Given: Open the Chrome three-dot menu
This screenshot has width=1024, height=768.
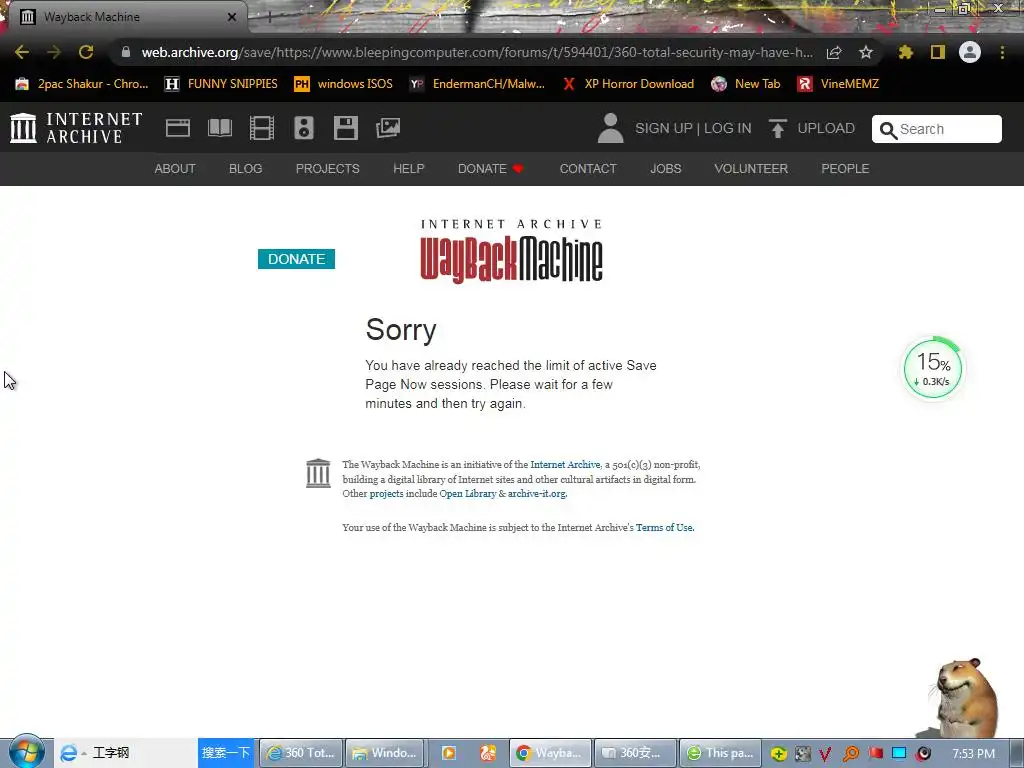Looking at the screenshot, I should point(1002,52).
